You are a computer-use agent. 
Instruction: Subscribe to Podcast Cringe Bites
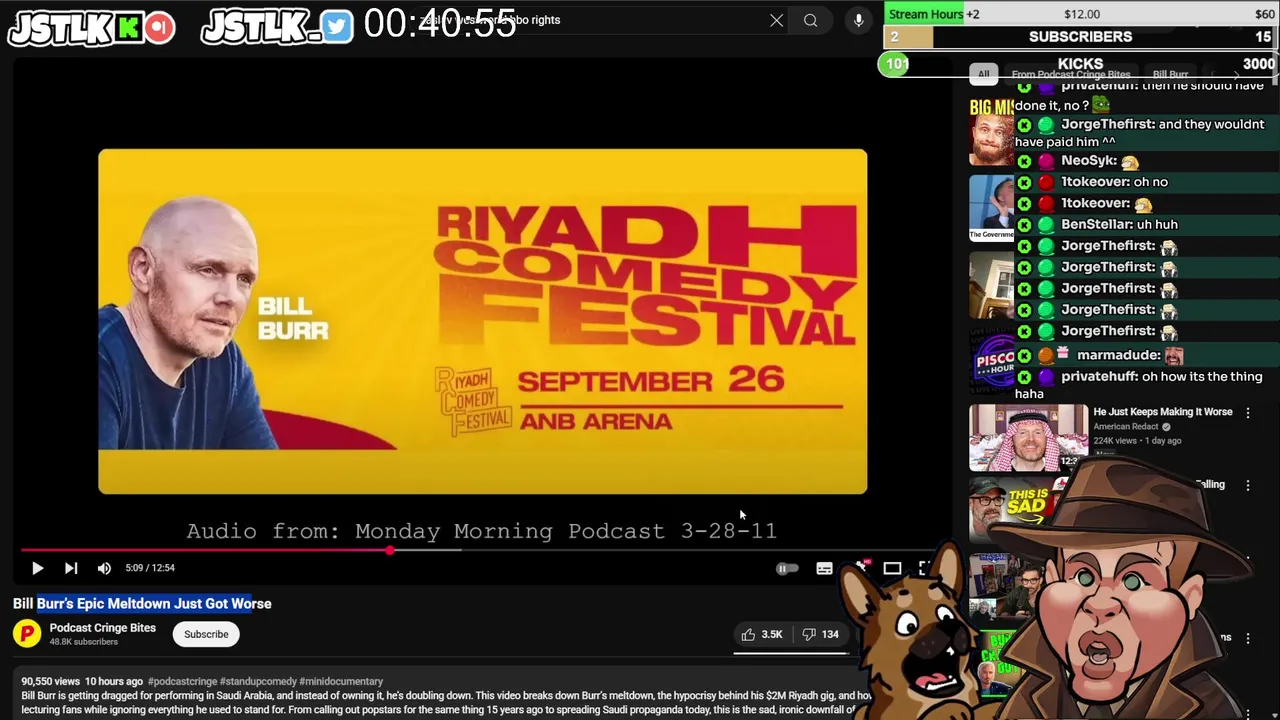[206, 634]
